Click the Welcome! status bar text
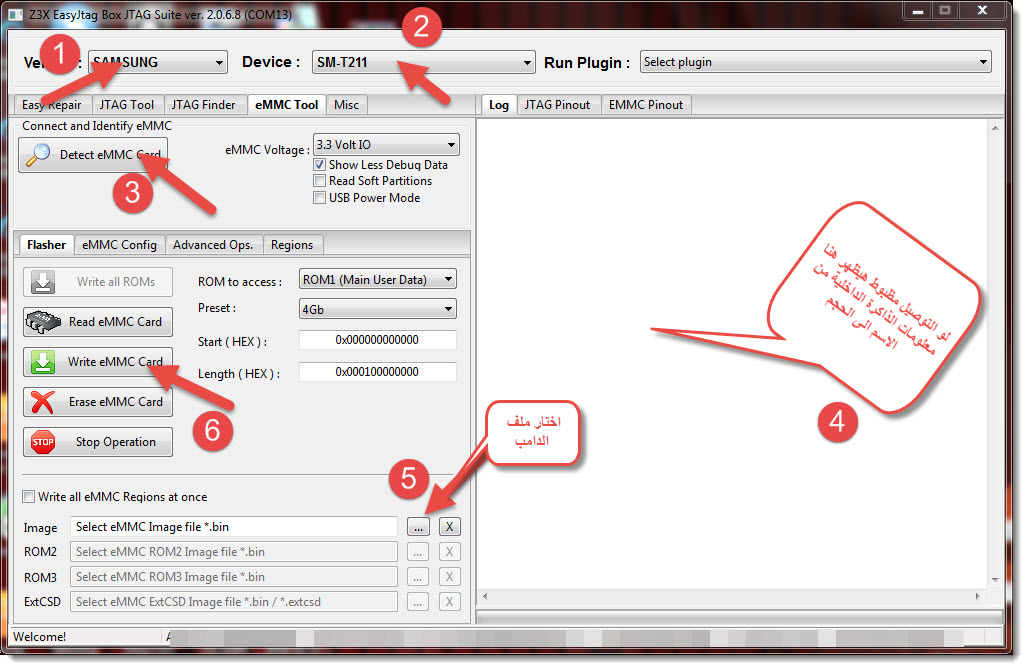The width and height of the screenshot is (1028, 670). pyautogui.click(x=39, y=637)
